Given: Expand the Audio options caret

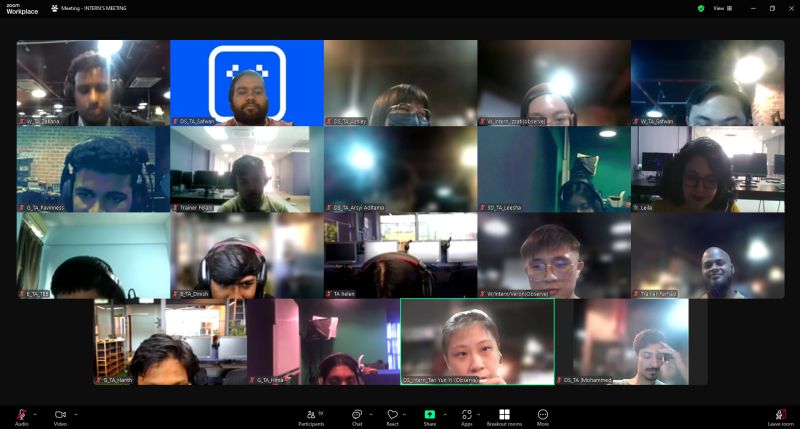Looking at the screenshot, I should (35, 414).
